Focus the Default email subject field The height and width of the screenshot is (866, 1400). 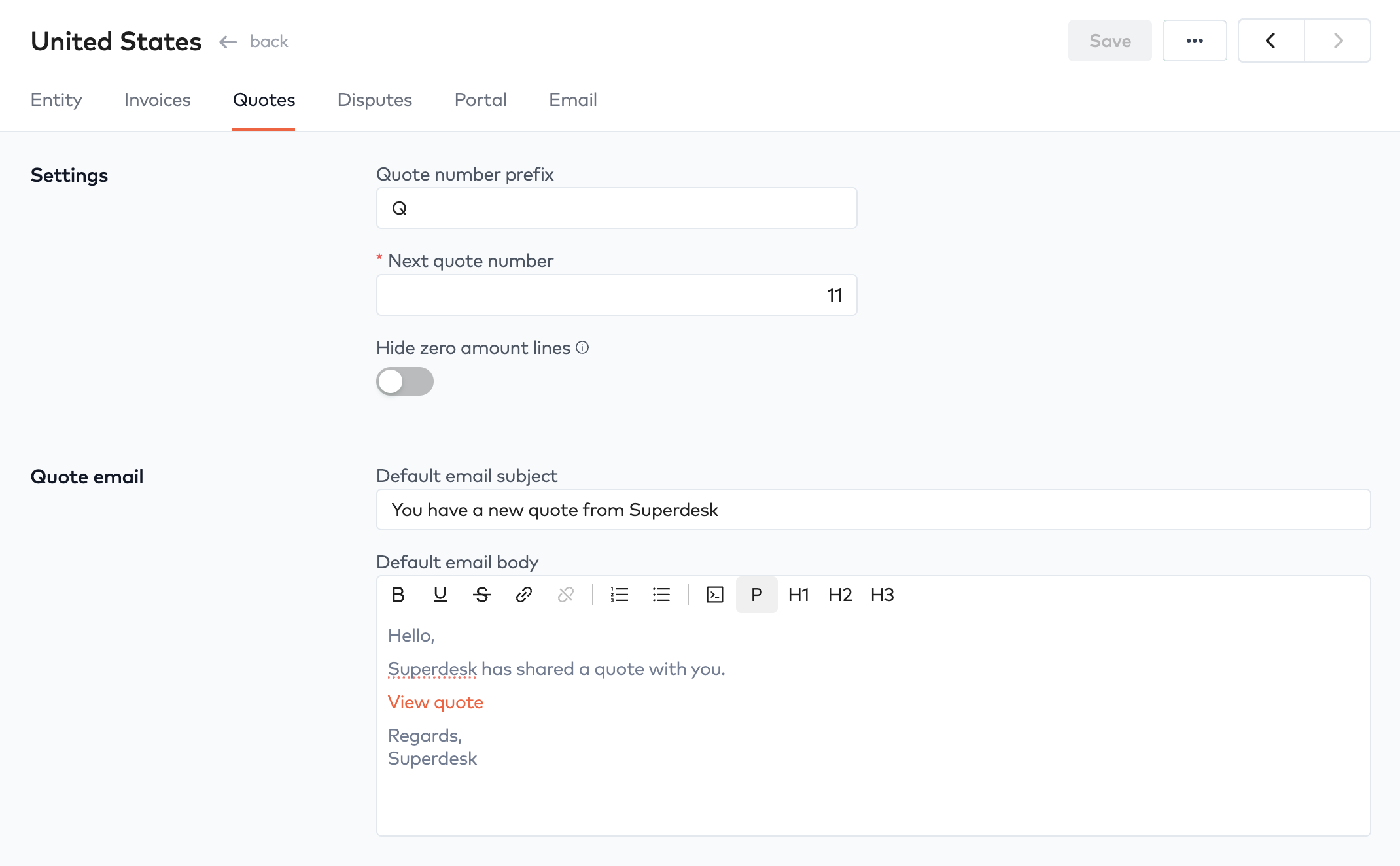[x=873, y=510]
